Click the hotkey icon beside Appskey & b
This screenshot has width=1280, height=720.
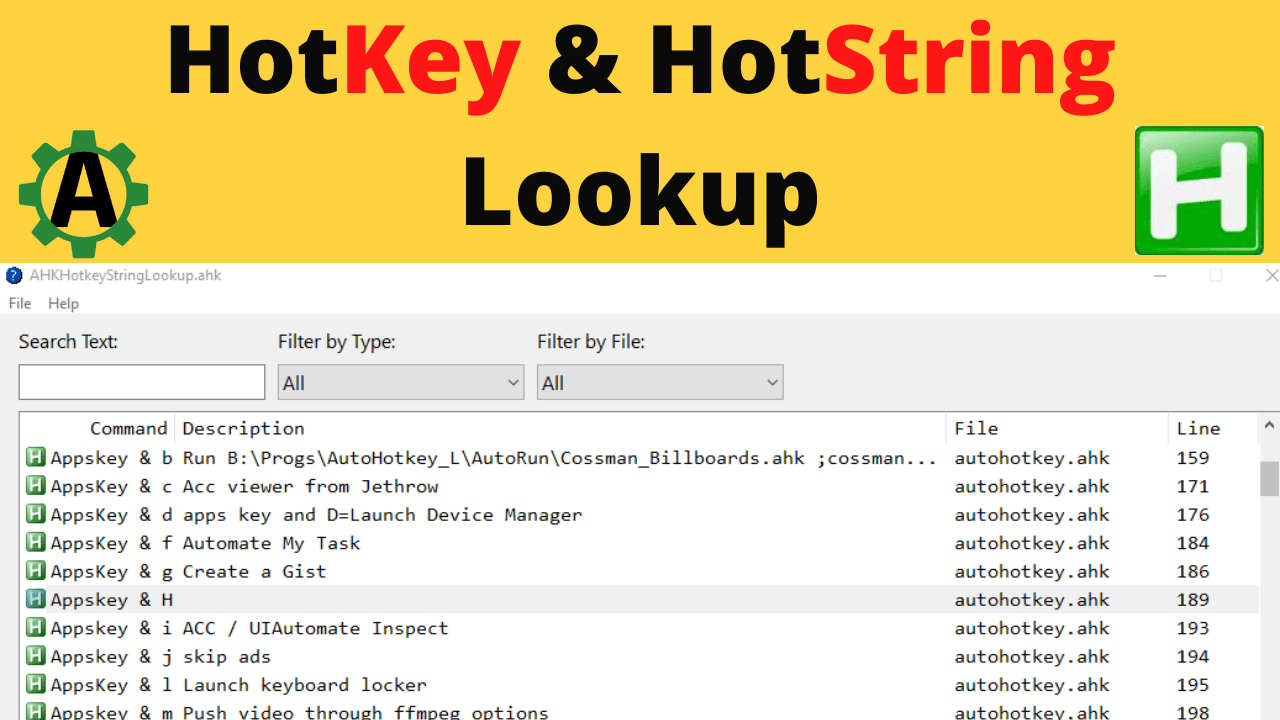tap(36, 458)
